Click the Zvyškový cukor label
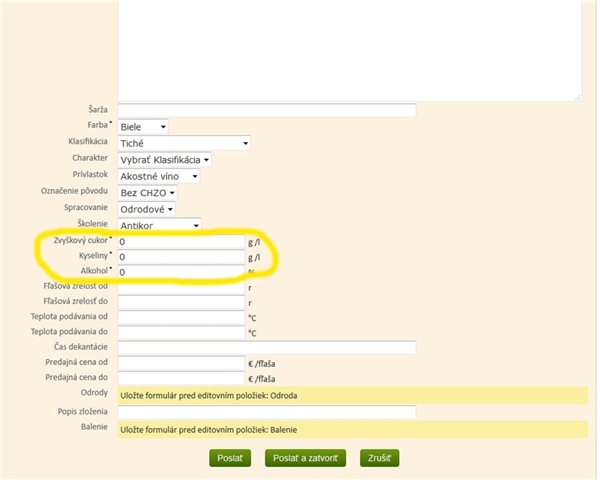Screen dimensions: 600x480 click(81, 240)
